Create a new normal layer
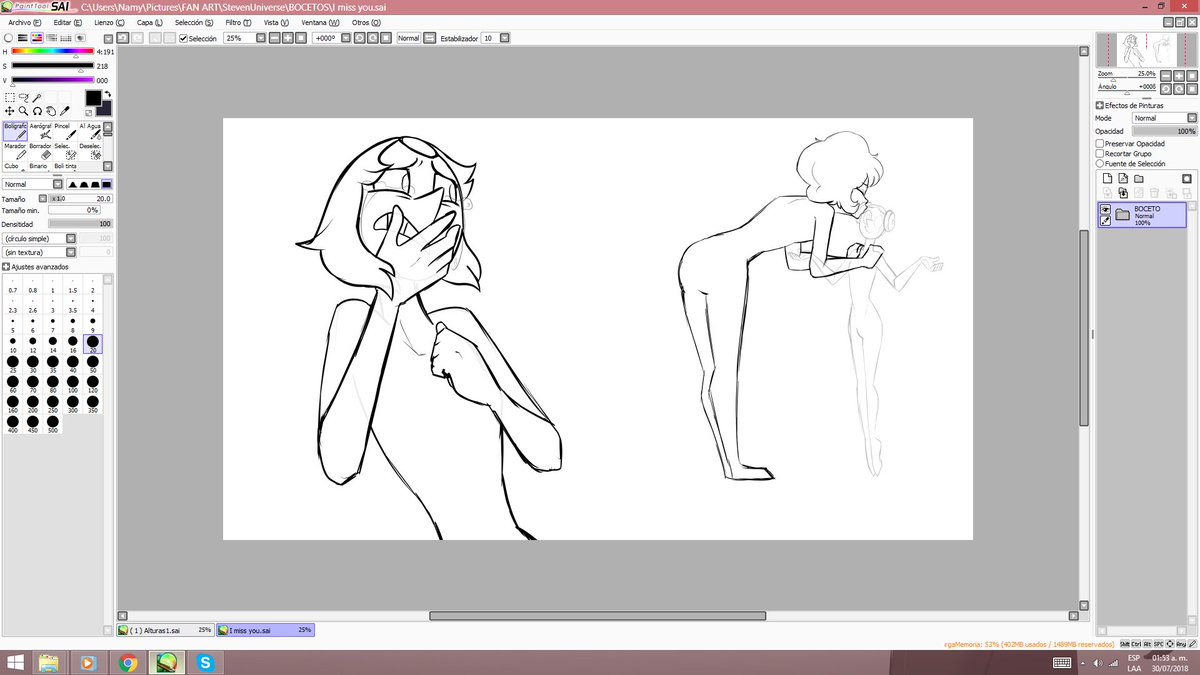 coord(1107,178)
